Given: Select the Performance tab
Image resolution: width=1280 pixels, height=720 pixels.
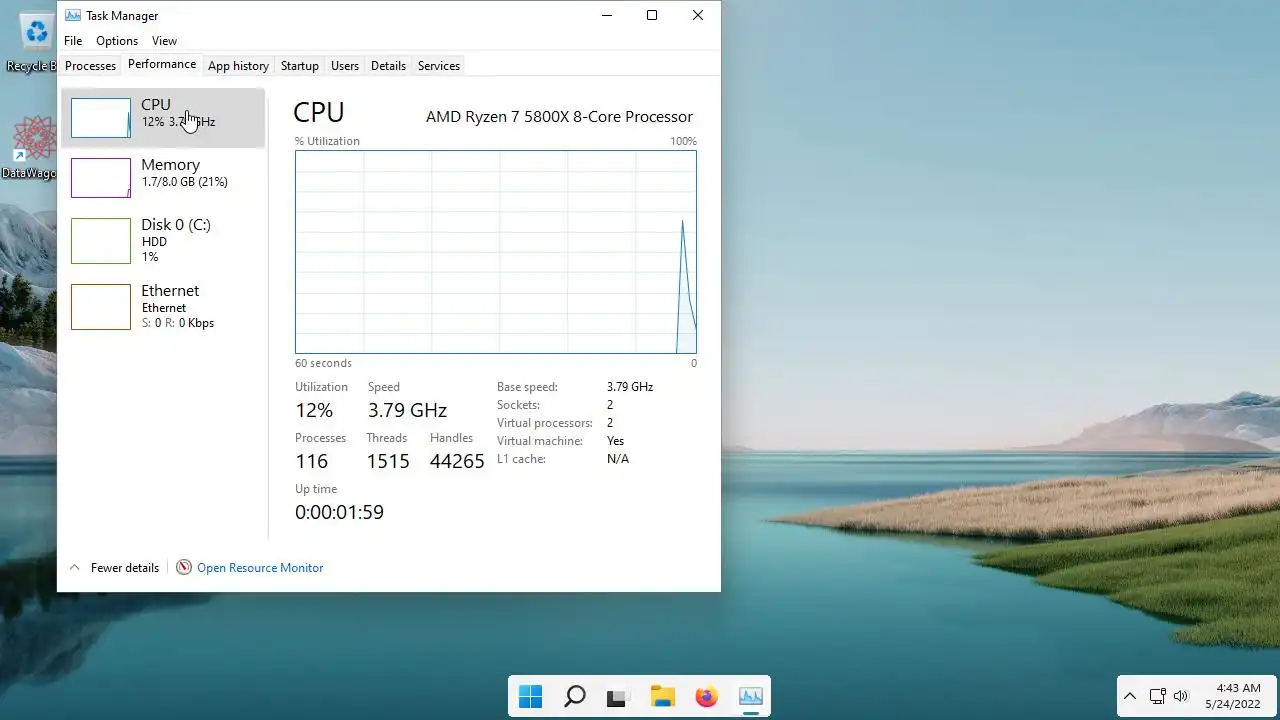Looking at the screenshot, I should (x=162, y=64).
